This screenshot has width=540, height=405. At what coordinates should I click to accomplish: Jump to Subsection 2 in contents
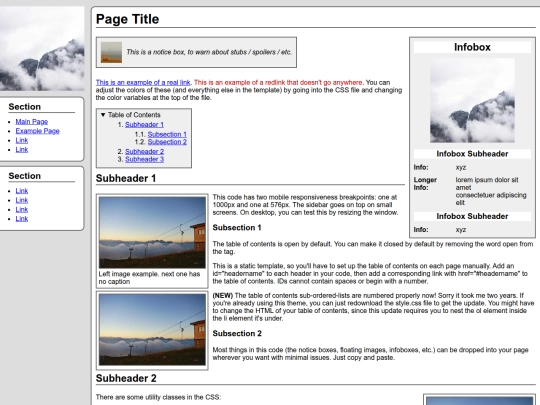point(167,142)
